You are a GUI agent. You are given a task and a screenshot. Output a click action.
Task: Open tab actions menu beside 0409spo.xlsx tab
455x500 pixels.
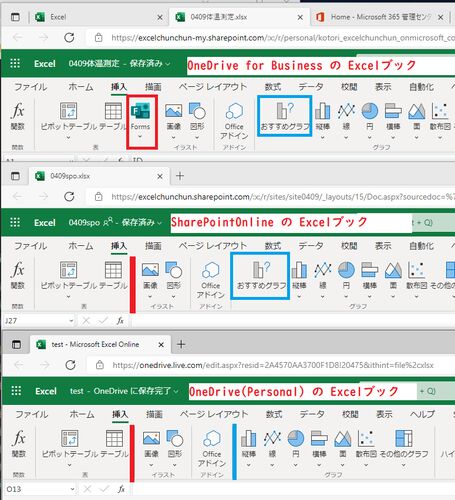(15, 176)
